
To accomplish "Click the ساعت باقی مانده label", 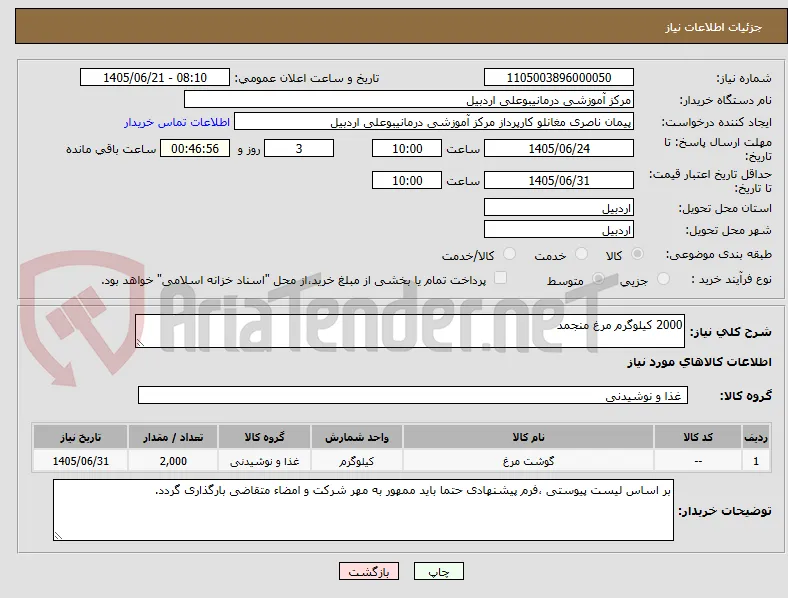I will [x=111, y=149].
